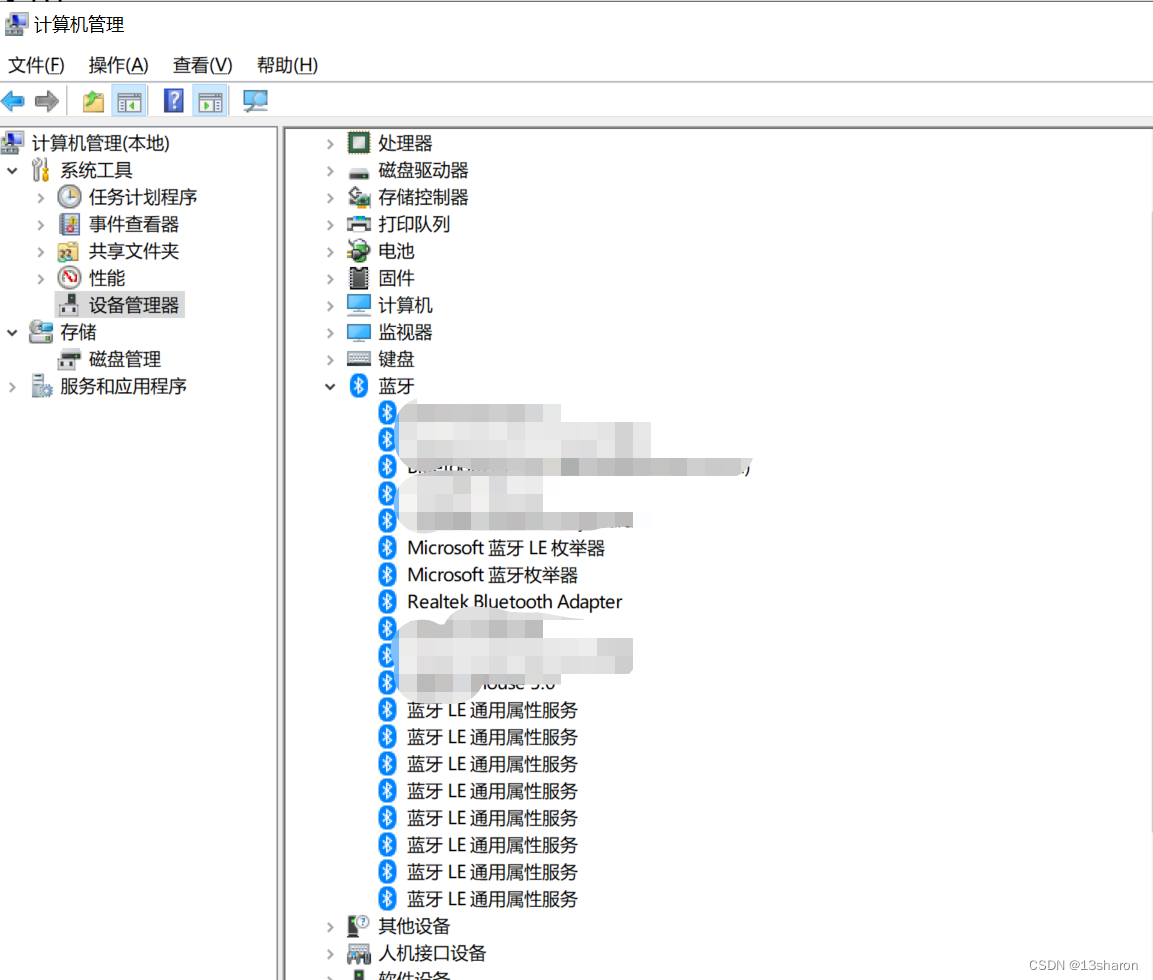Select the first 蓝牙 LE 通用属性服务 entry
Image resolution: width=1153 pixels, height=980 pixels.
click(x=493, y=710)
